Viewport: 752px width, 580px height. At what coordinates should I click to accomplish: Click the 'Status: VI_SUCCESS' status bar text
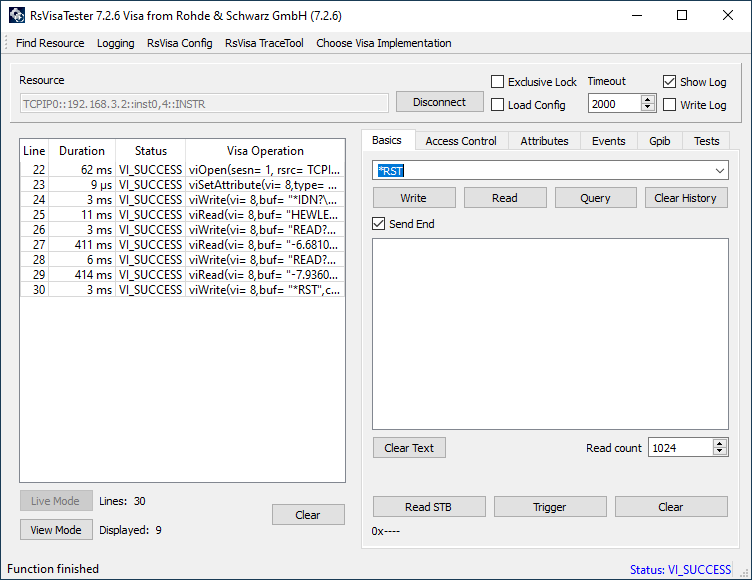(680, 569)
